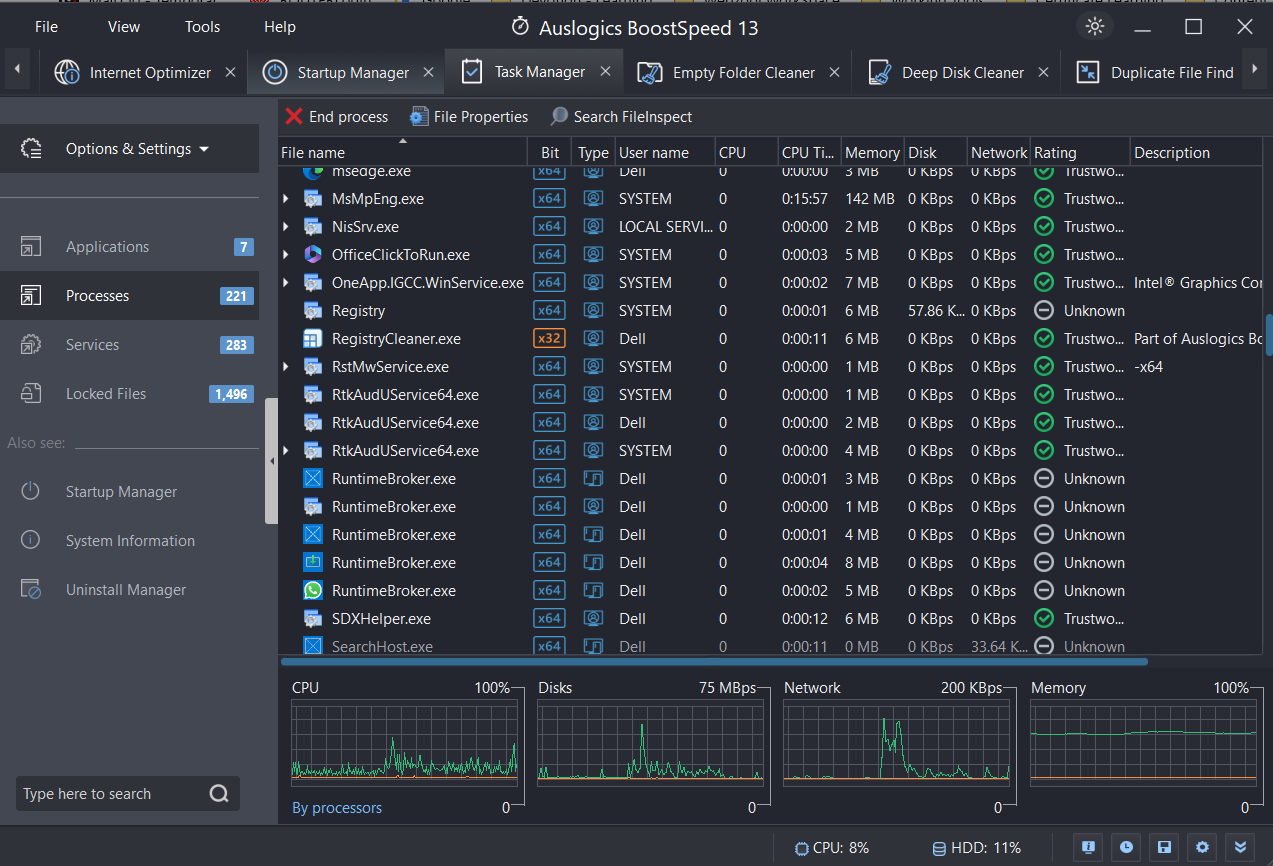
Task: Open the Tools menu
Action: [x=201, y=26]
